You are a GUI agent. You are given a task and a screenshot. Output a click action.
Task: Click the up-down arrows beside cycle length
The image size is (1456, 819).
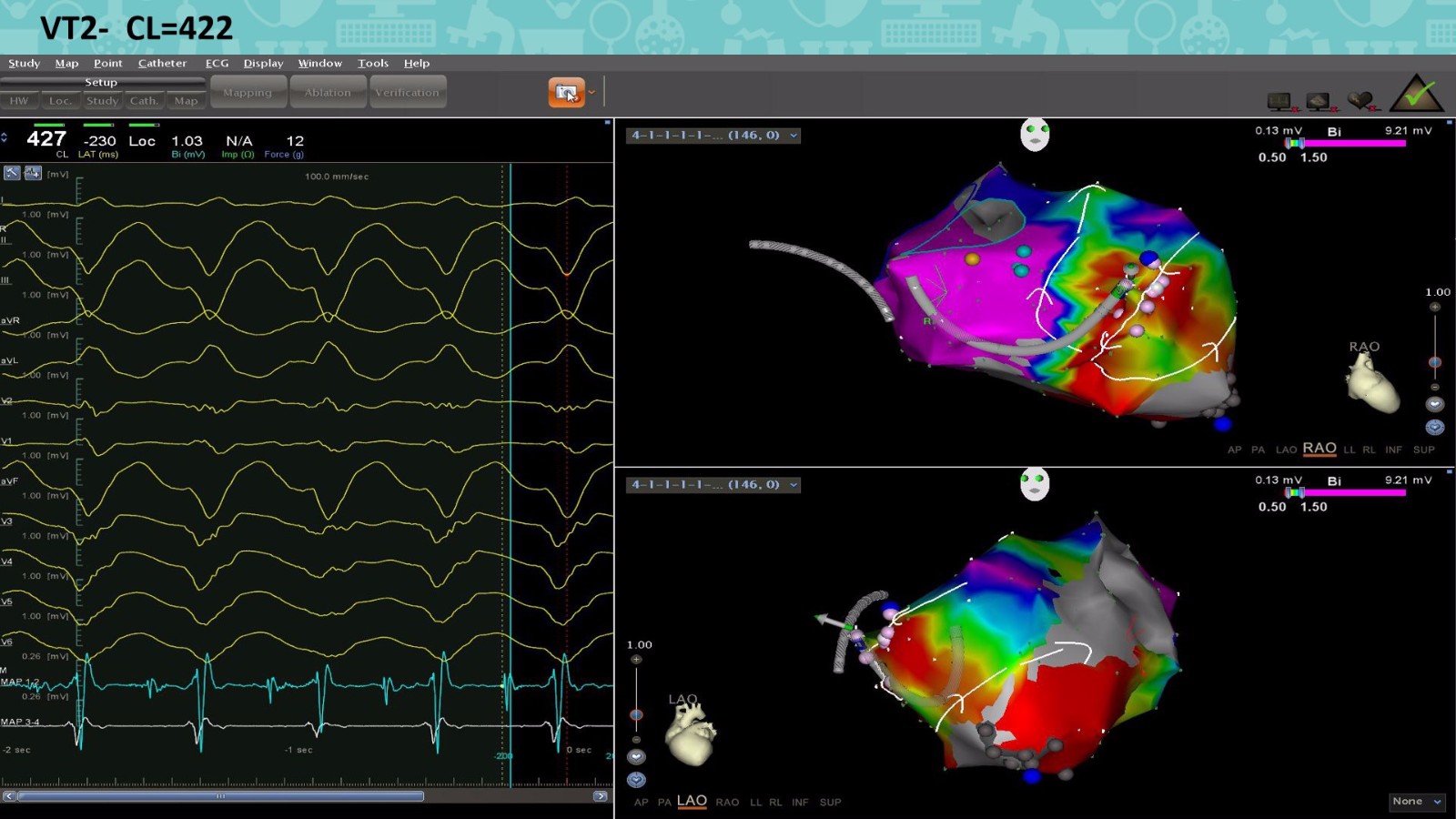tap(5, 137)
